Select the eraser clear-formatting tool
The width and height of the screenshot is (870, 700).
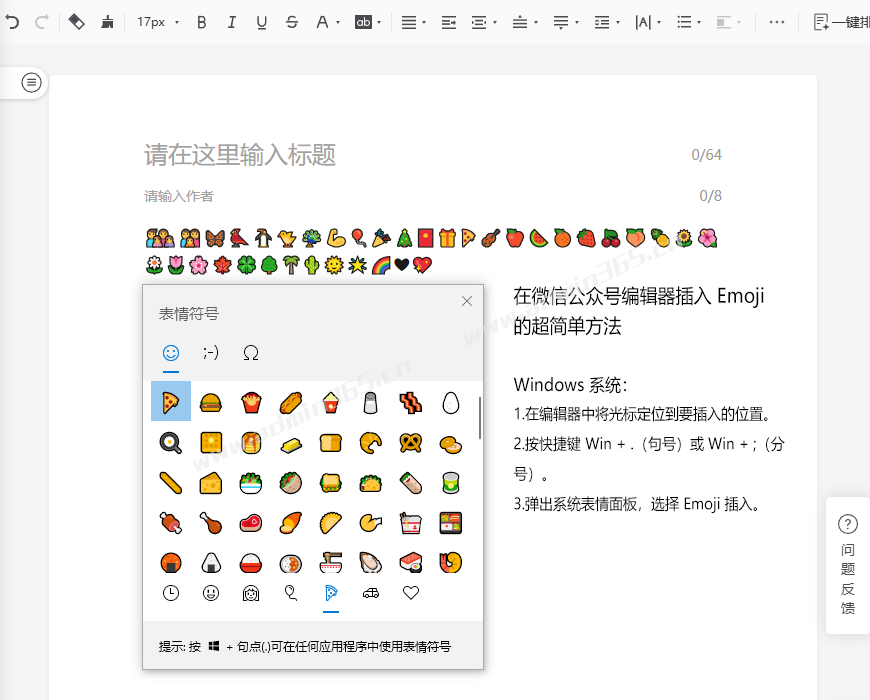click(x=76, y=22)
